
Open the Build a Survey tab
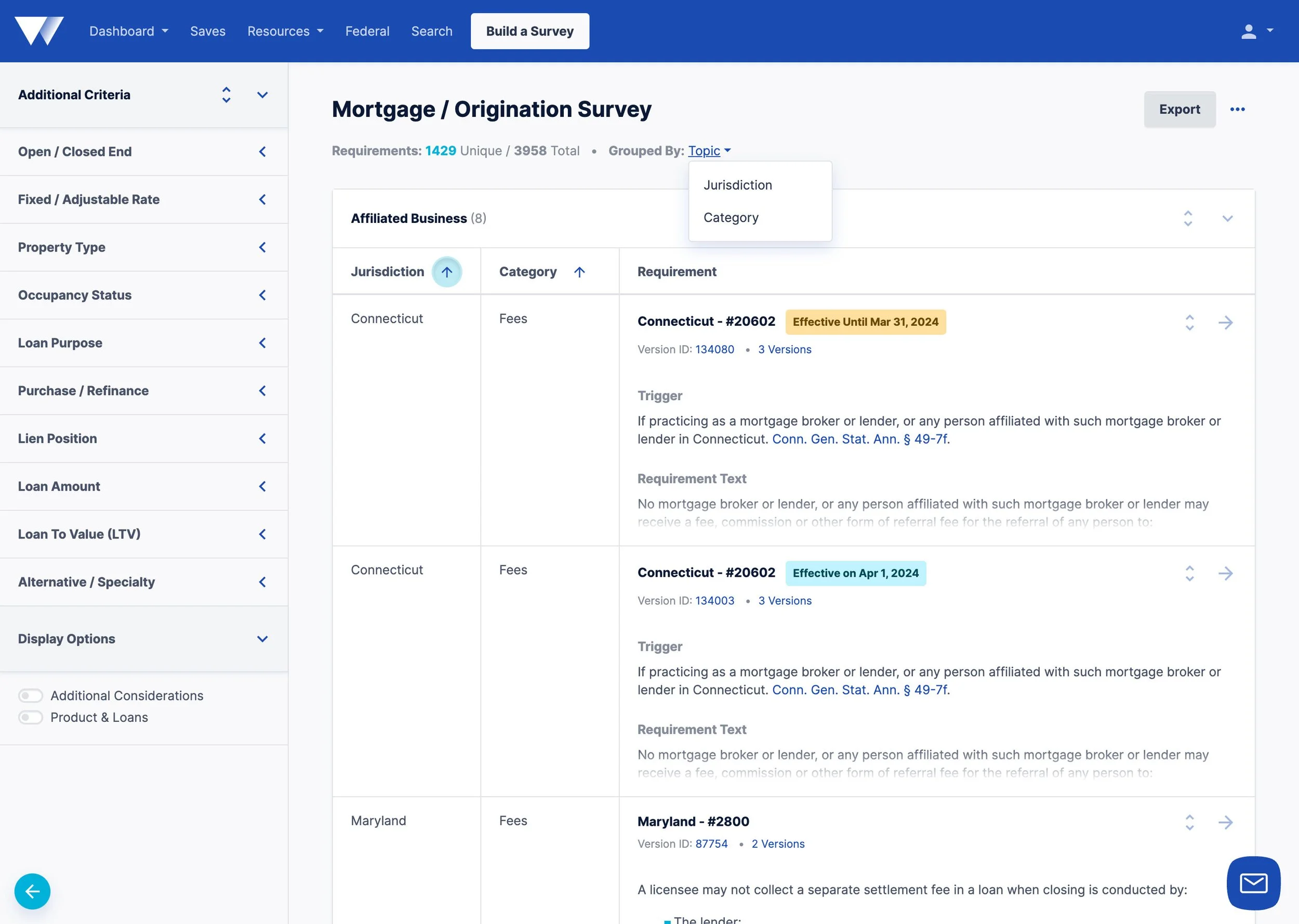pyautogui.click(x=529, y=31)
